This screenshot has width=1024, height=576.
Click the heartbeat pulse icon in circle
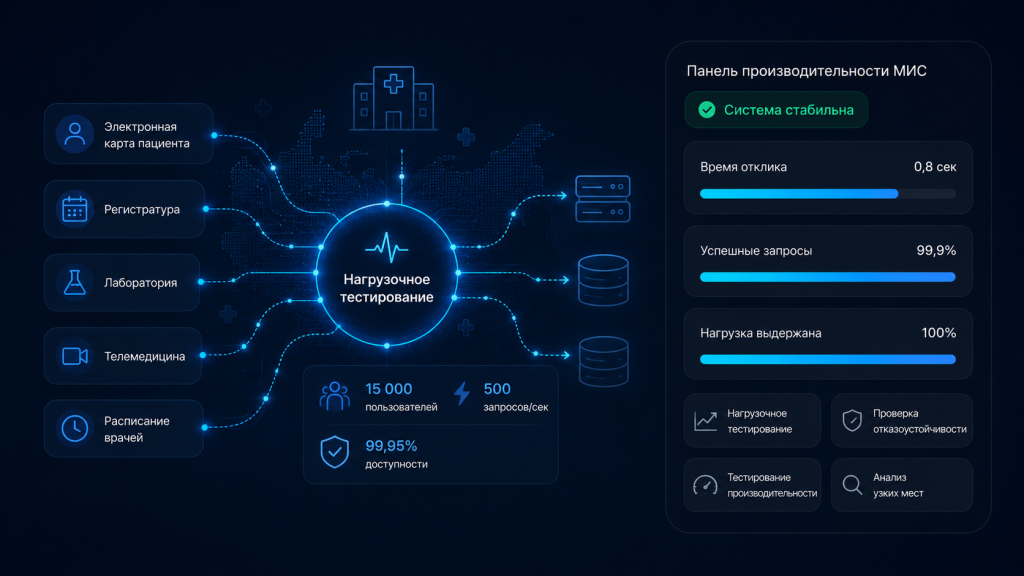(387, 248)
